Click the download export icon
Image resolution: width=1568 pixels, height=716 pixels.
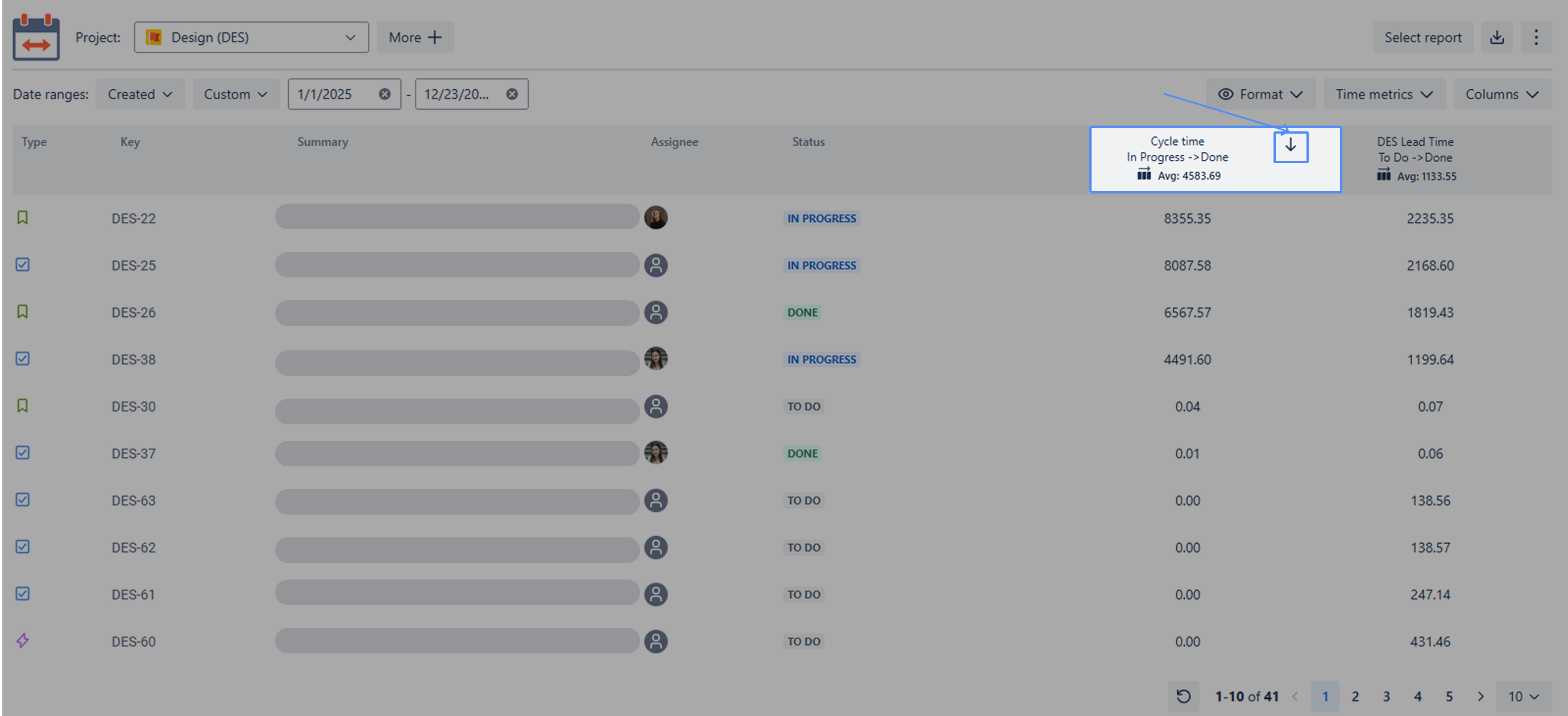(x=1497, y=38)
